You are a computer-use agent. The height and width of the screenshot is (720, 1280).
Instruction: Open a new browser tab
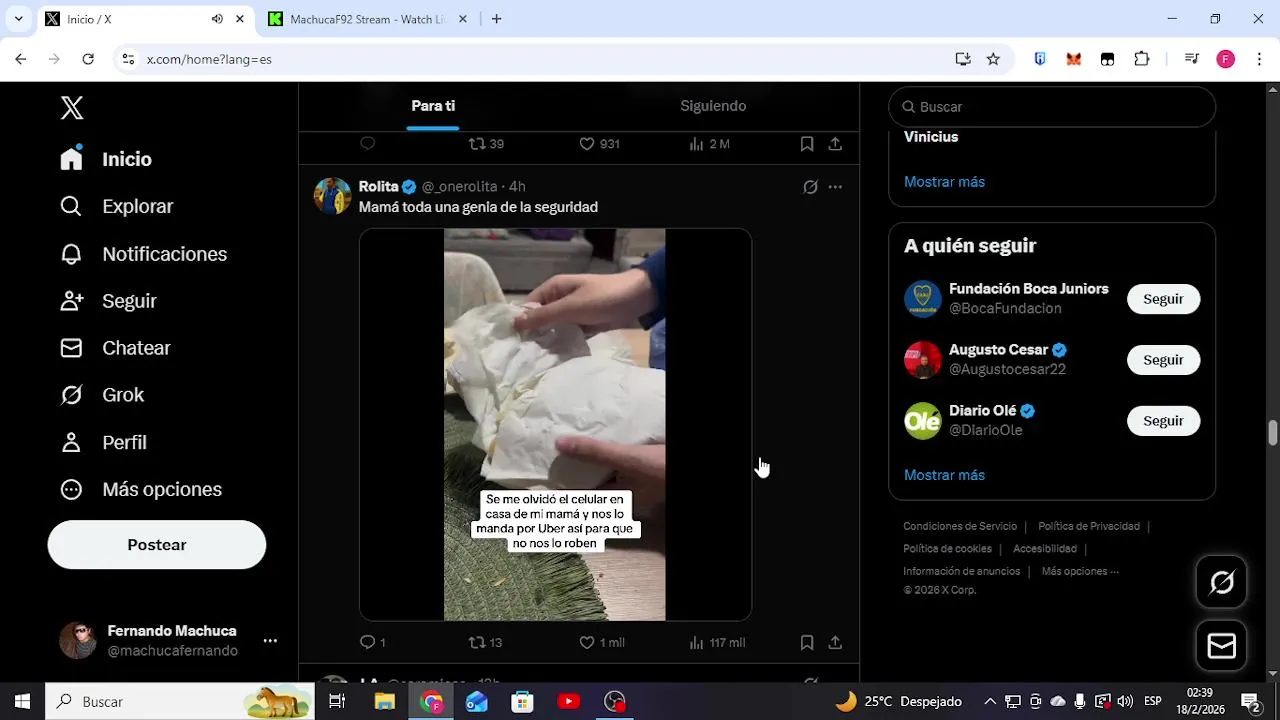(496, 19)
